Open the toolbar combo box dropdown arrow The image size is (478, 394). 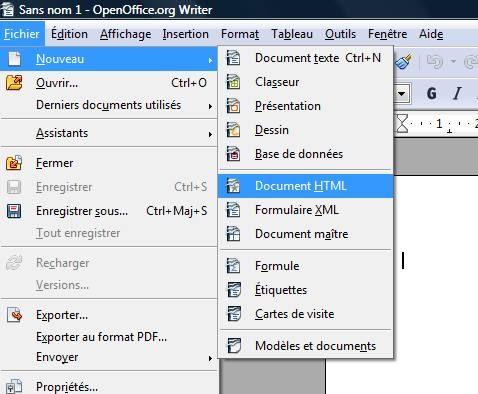point(402,93)
